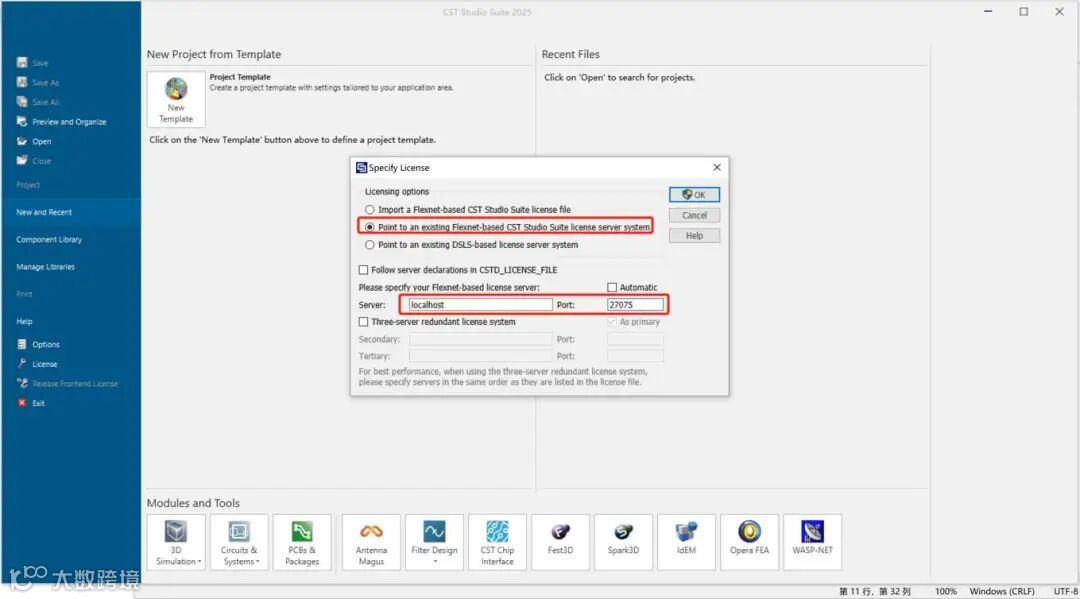
Task: Click the Tertiary server field
Action: (x=481, y=356)
